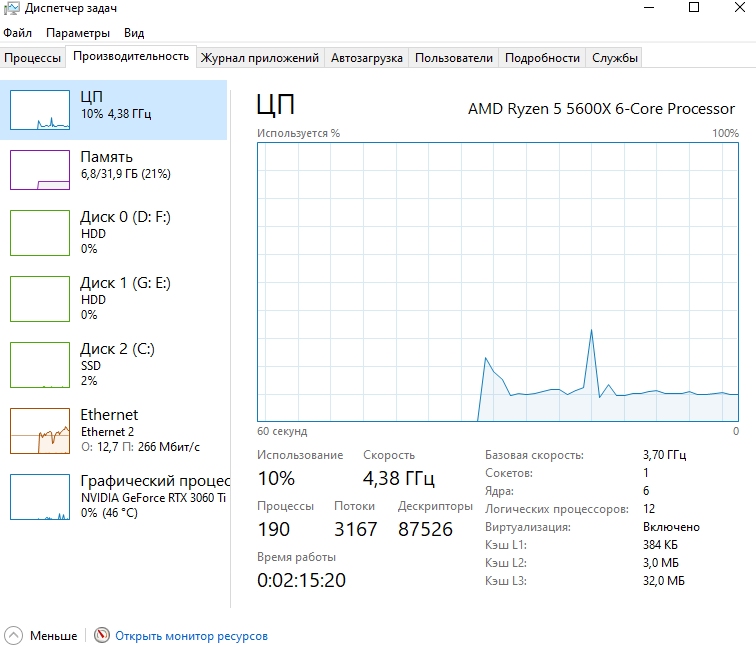This screenshot has width=756, height=647.
Task: Open the Службы tab
Action: click(x=615, y=58)
